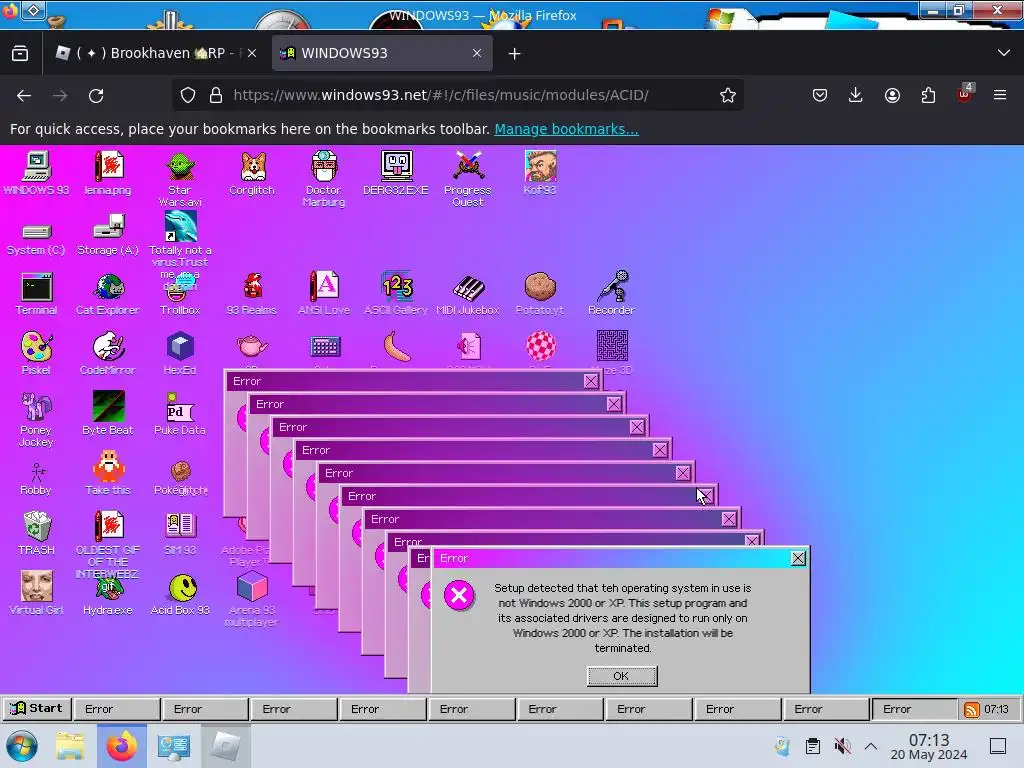1024x768 pixels.
Task: Open the recent browsing Firefox View button
Action: click(x=20, y=53)
